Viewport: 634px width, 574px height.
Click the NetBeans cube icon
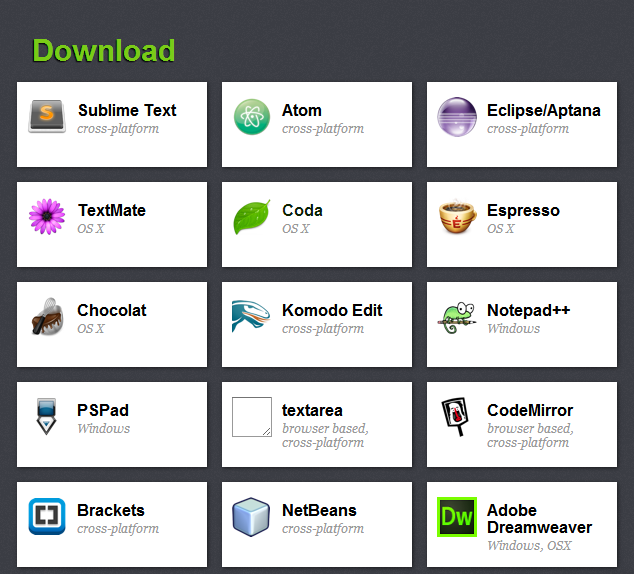[x=251, y=517]
